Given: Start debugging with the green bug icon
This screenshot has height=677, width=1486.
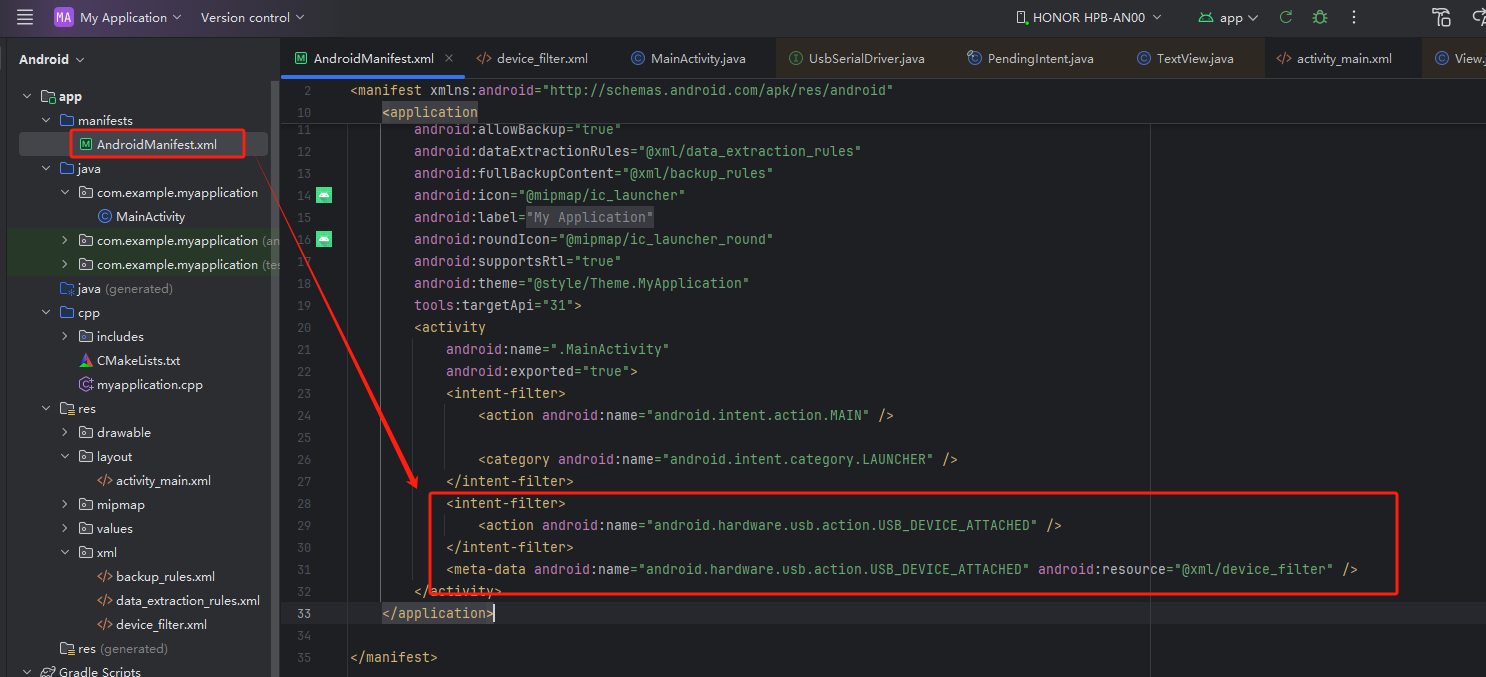Looking at the screenshot, I should [x=1320, y=17].
